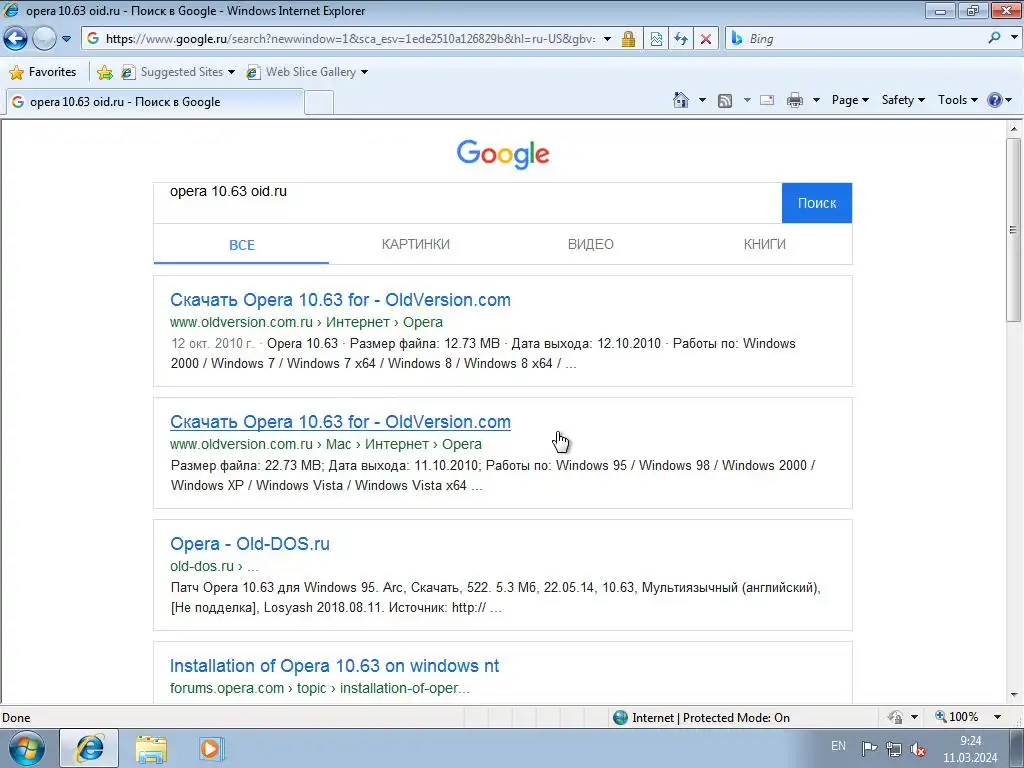Refresh the page with the refresh icon
The width and height of the screenshot is (1024, 768).
point(681,39)
